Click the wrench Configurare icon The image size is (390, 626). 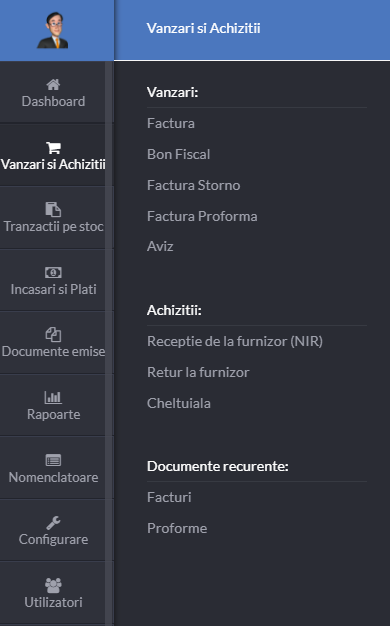point(53,522)
